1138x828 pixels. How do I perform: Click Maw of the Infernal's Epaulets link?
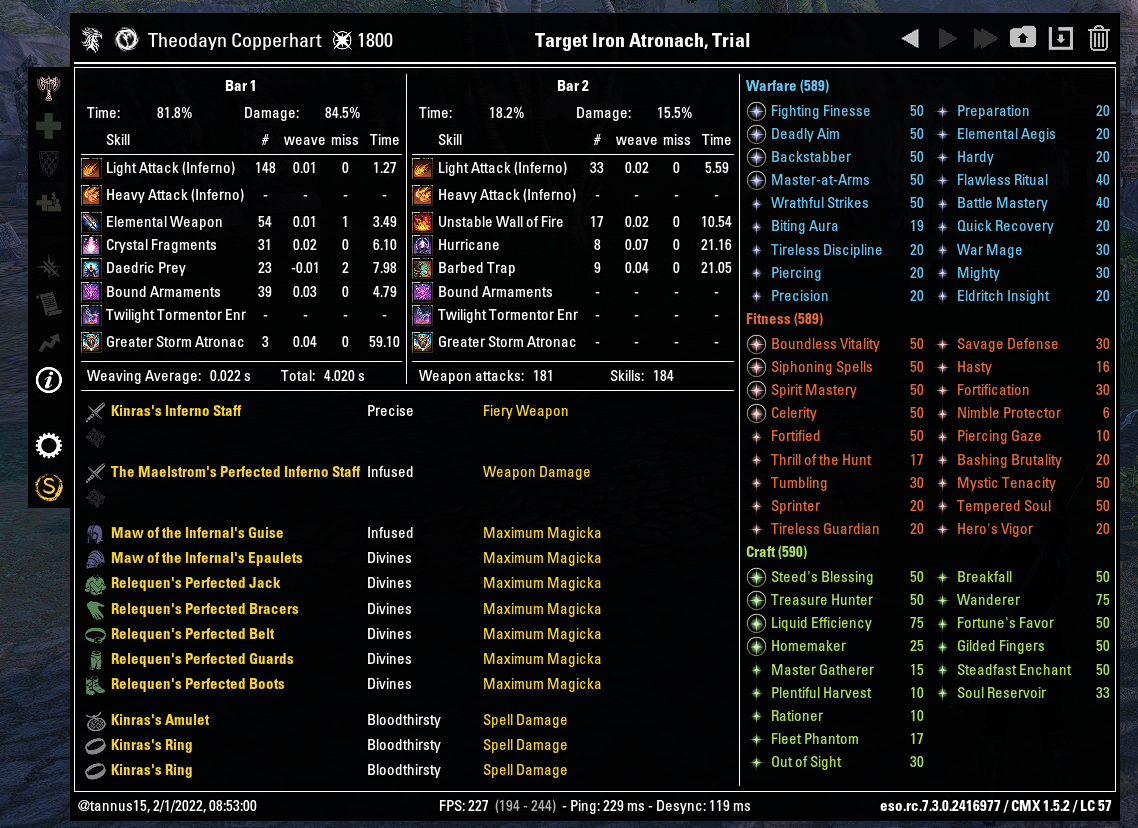[206, 558]
